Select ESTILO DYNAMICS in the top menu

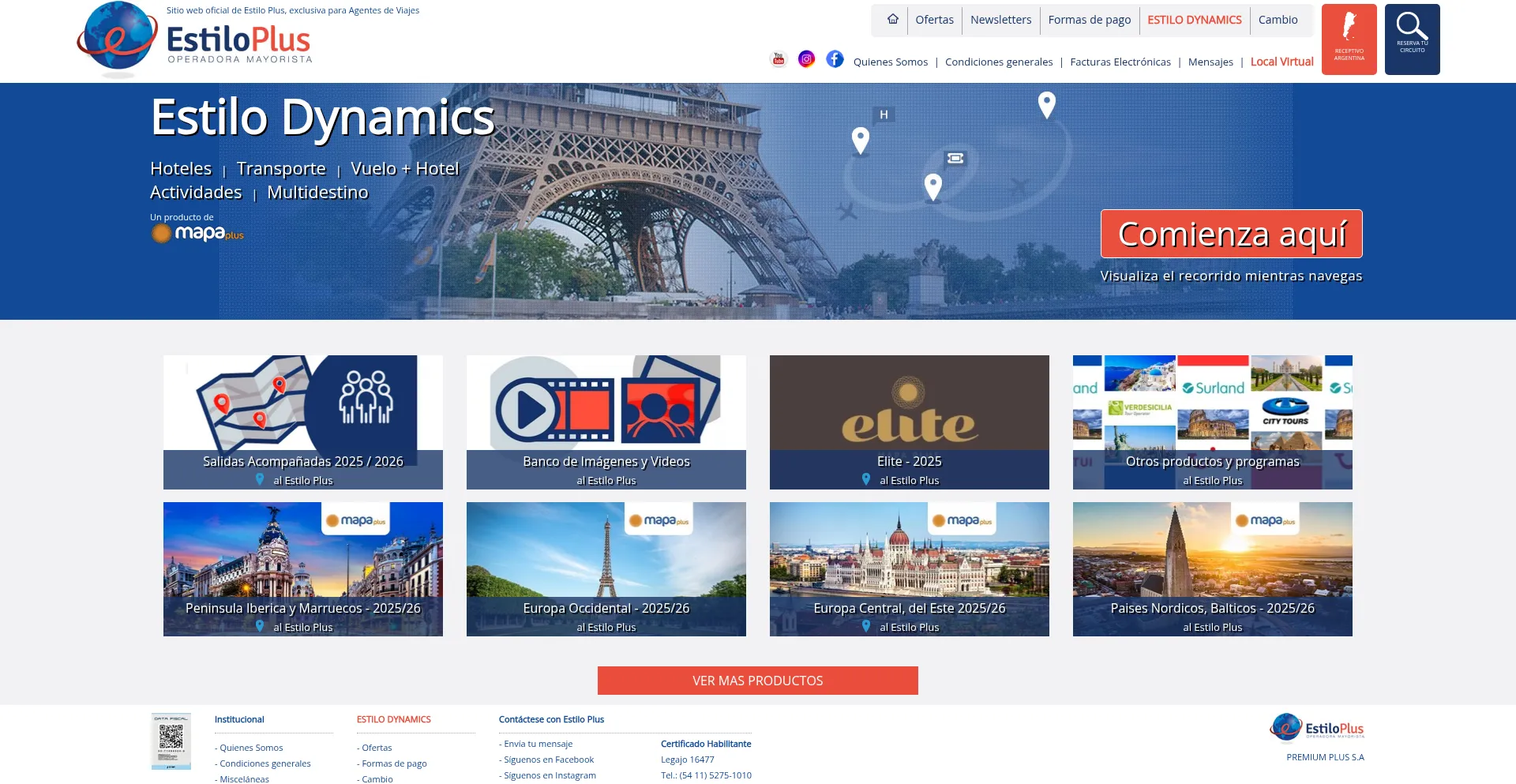[1194, 20]
